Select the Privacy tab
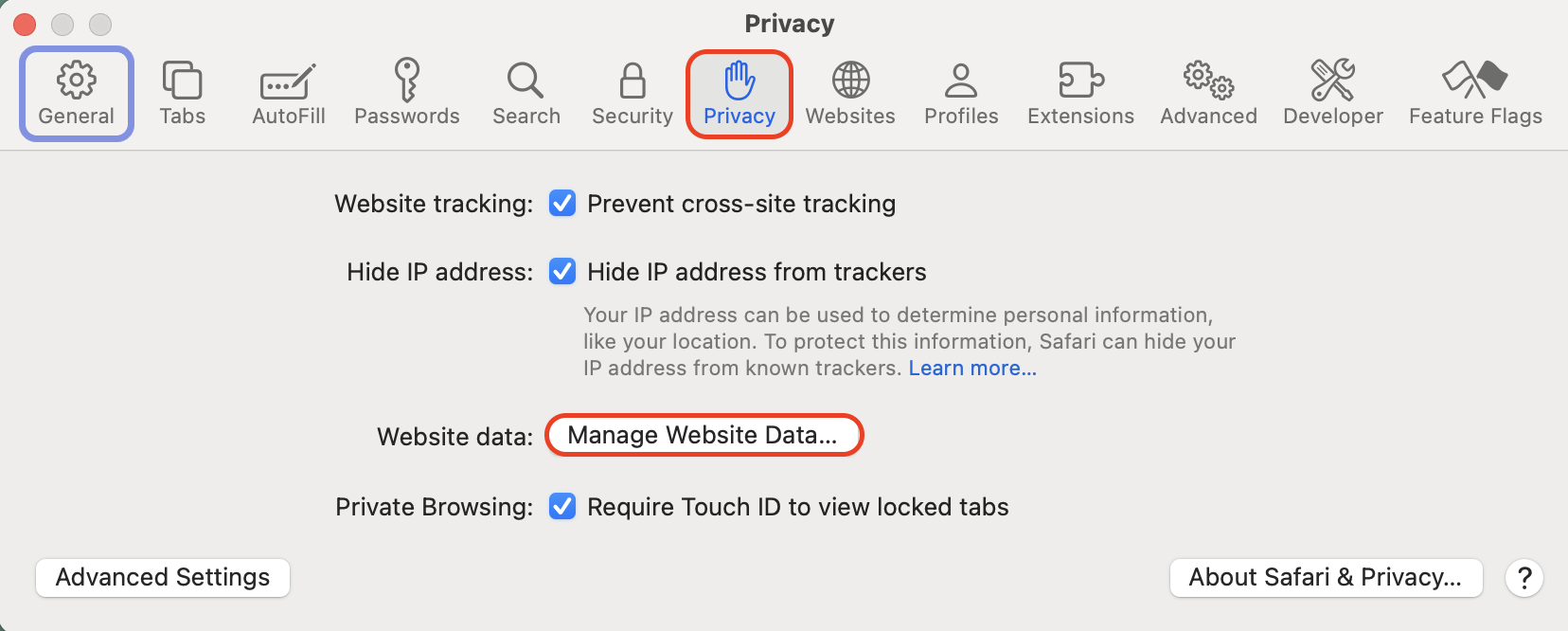 pos(739,92)
